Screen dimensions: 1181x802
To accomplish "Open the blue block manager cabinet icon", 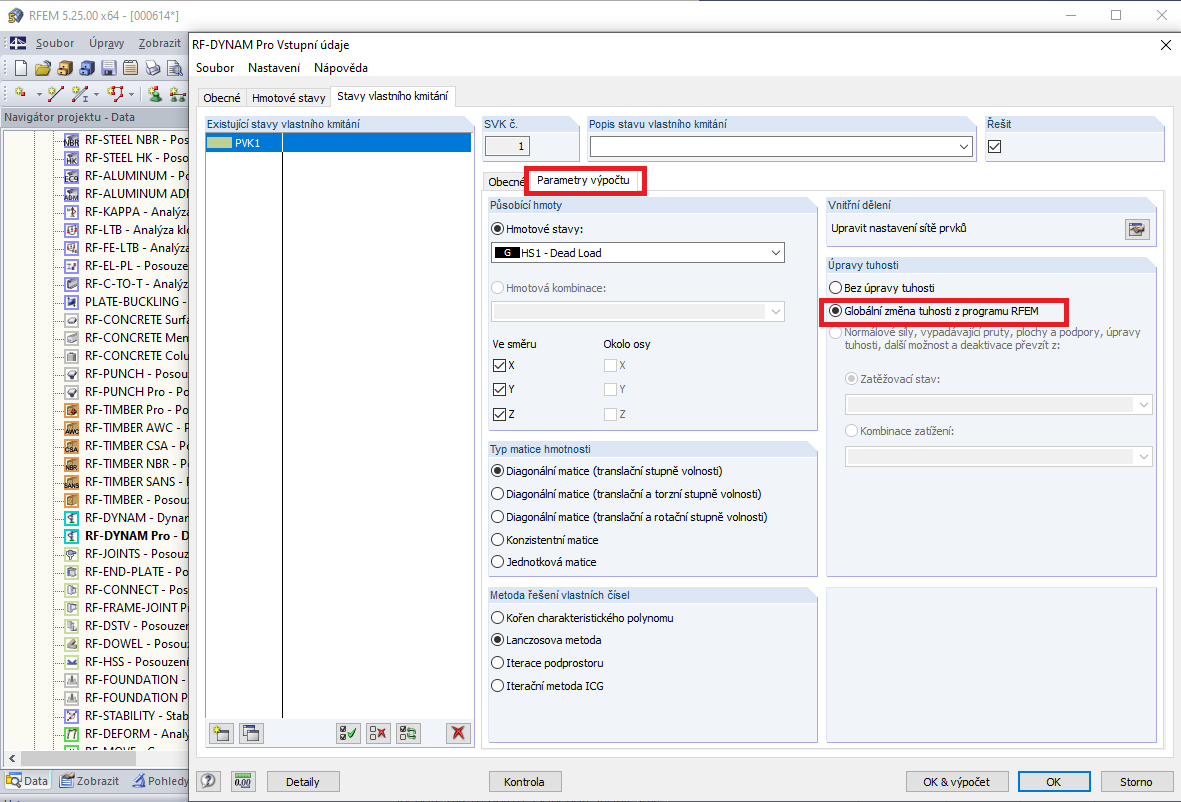I will tap(87, 69).
